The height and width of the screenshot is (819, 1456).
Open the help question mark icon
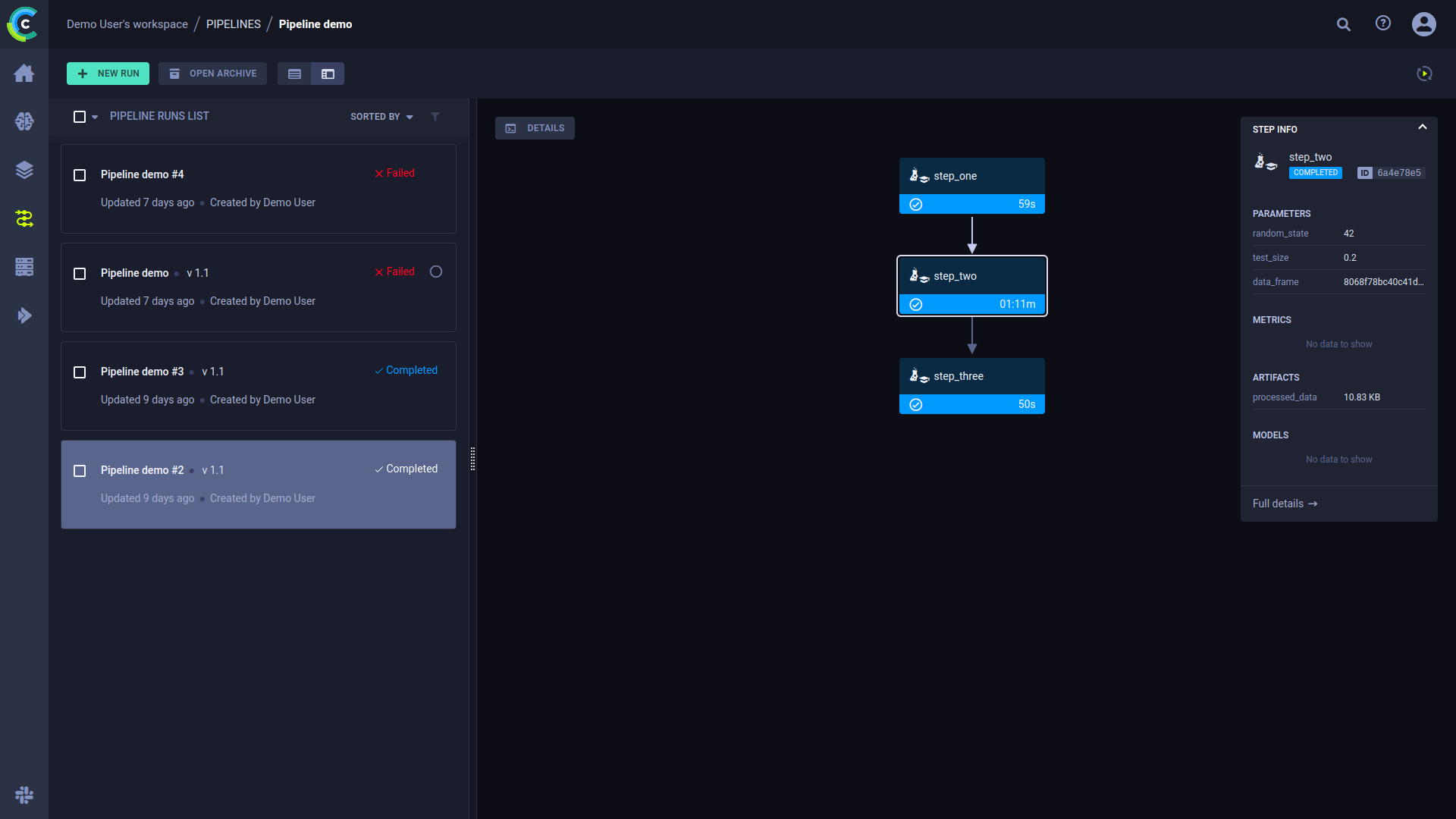[1383, 24]
